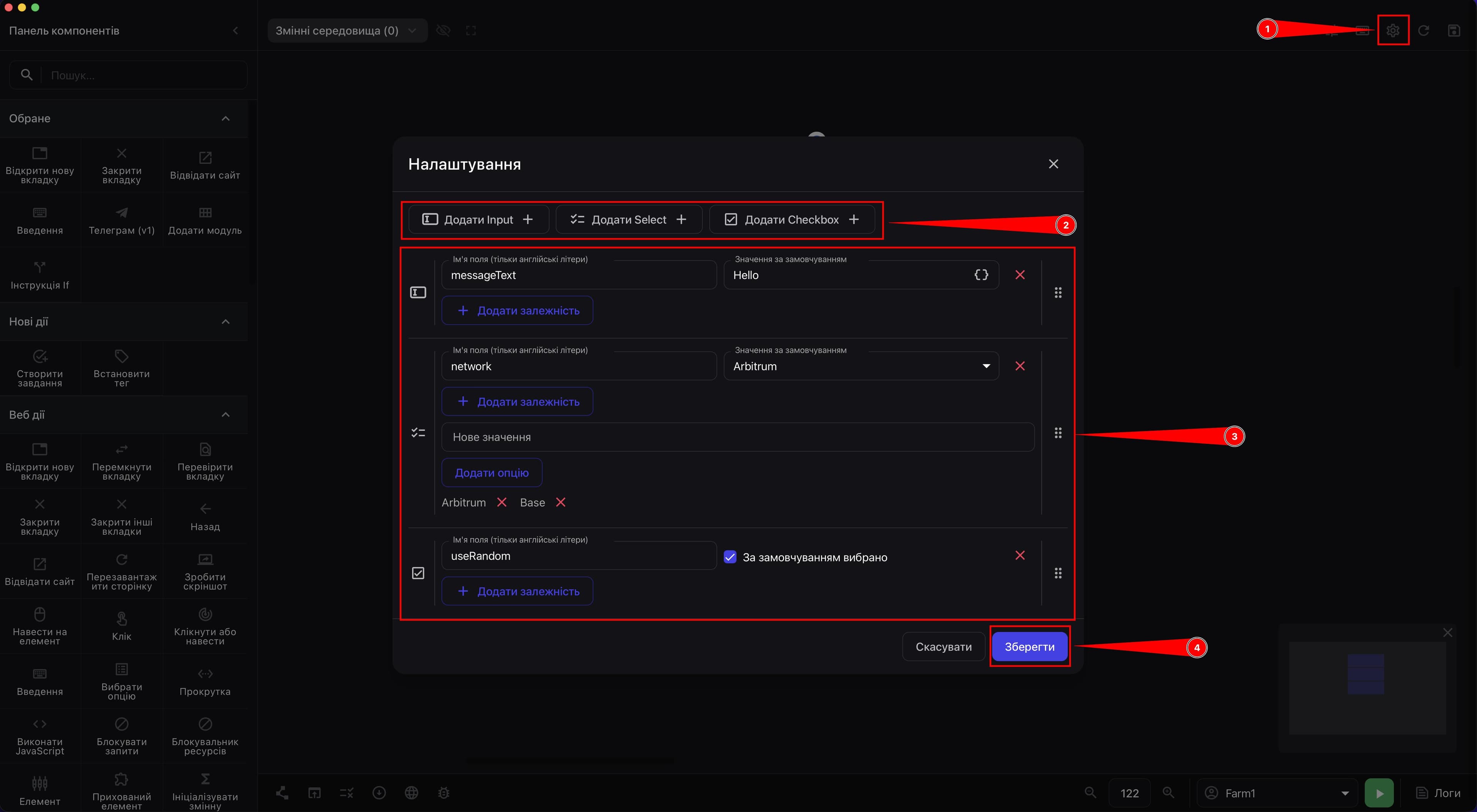
Task: Add dependency under useRandom field
Action: (x=517, y=591)
